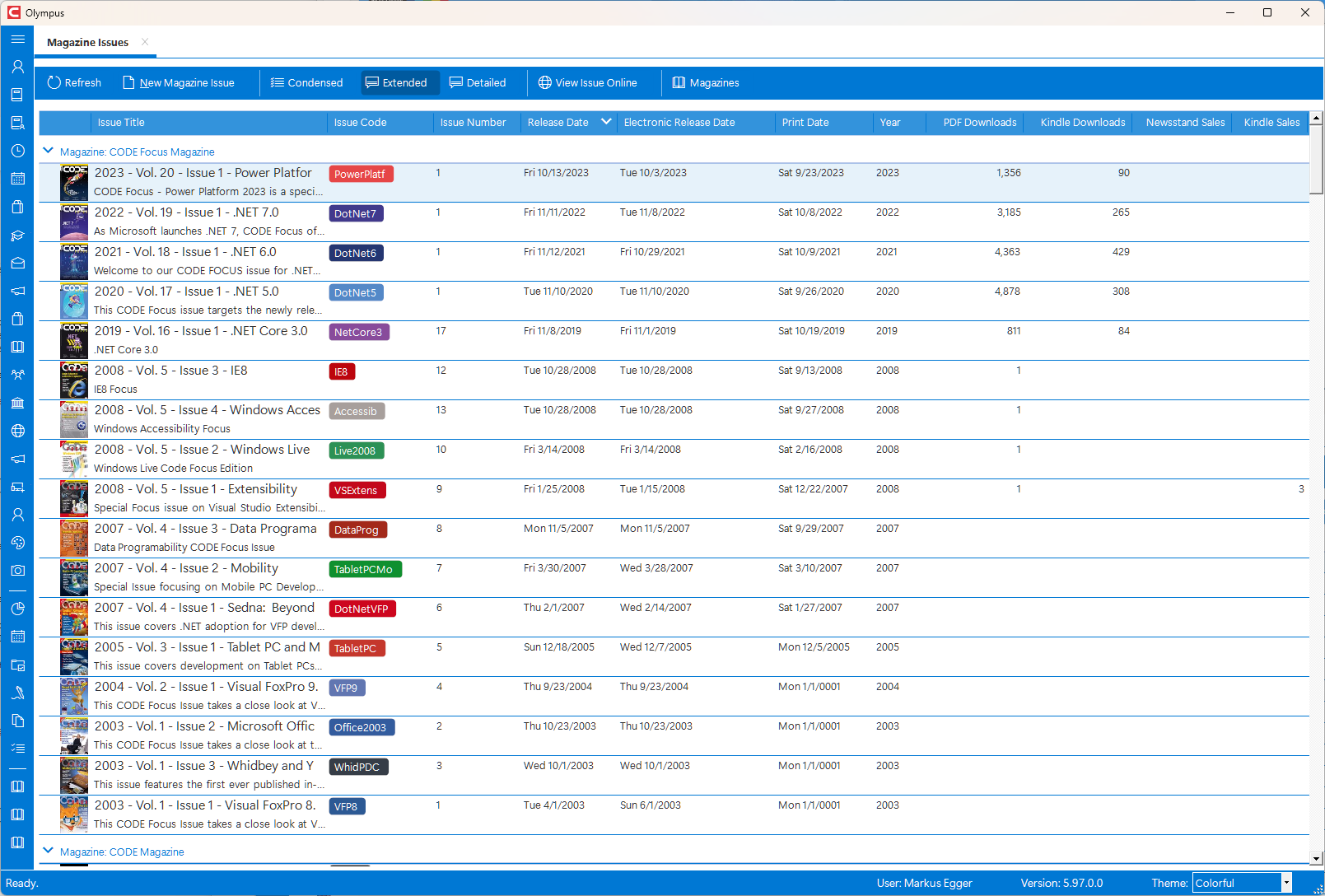Sort by Newsstand Sales column
Viewport: 1325px width, 896px height.
pos(1181,122)
